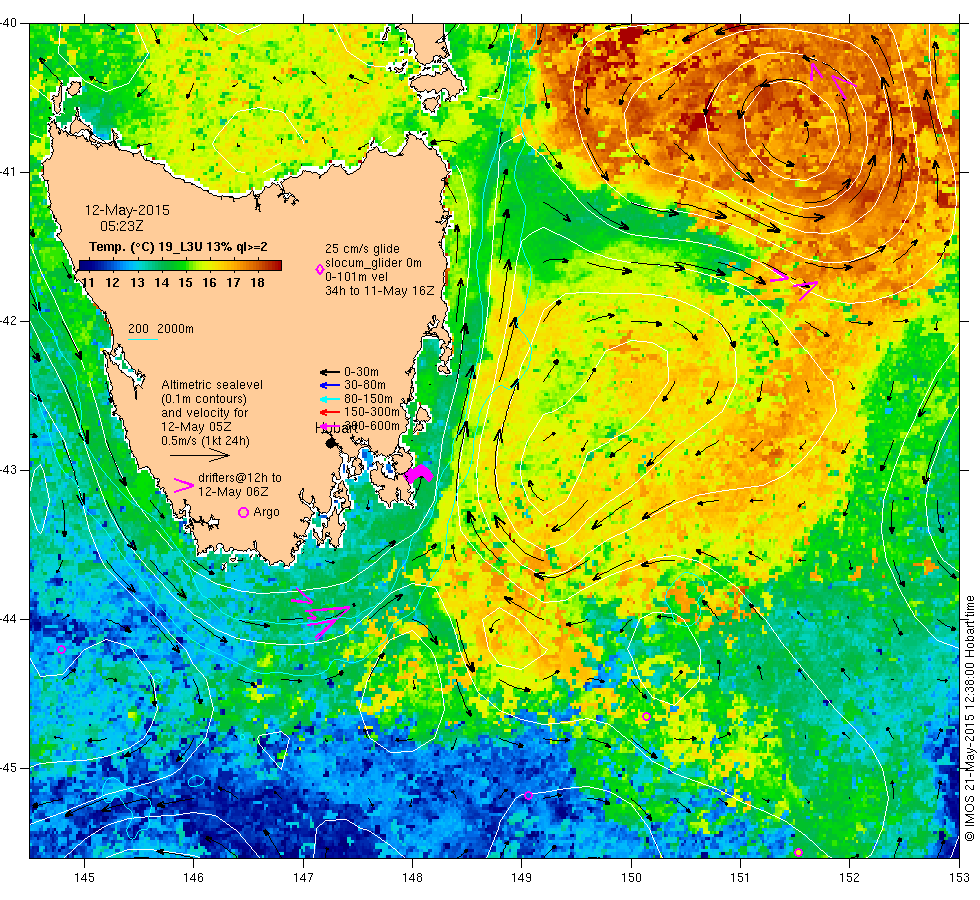Click drifter tracks south of Tasmania
This screenshot has width=980, height=900.
tap(320, 613)
